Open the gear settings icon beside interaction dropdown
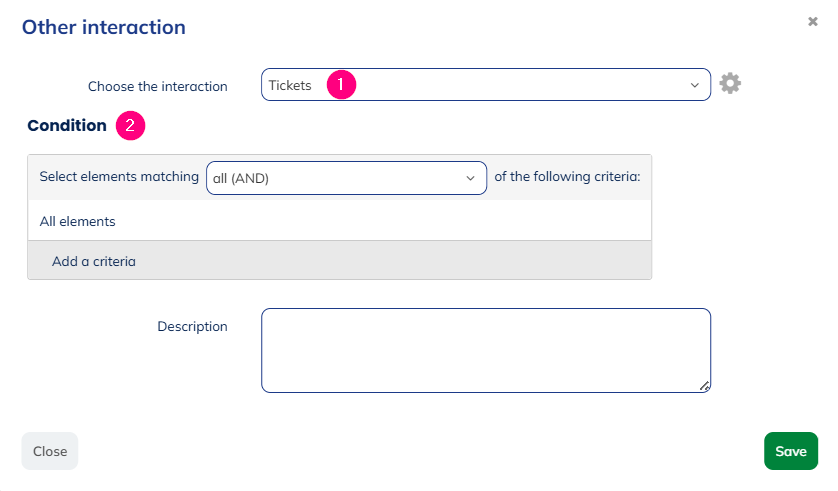 [730, 84]
